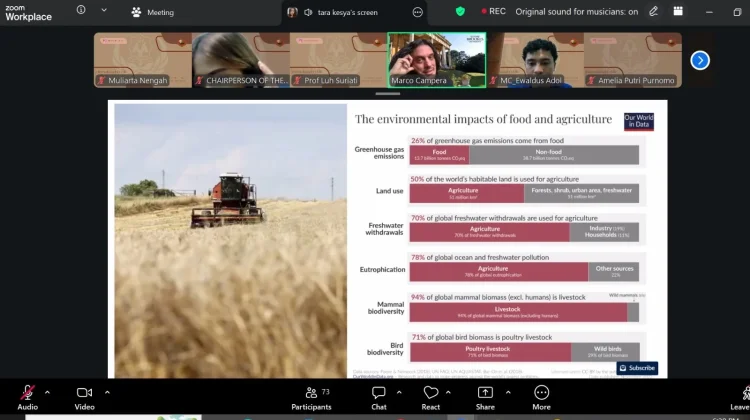Show next participants with blue arrow
This screenshot has height=420, width=750.
click(x=700, y=60)
